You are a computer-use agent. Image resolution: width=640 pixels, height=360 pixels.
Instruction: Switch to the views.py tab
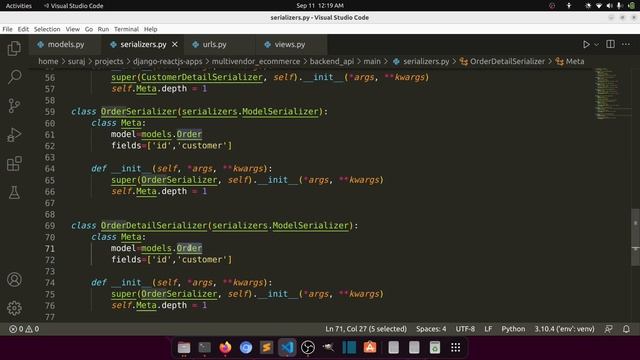(x=290, y=44)
